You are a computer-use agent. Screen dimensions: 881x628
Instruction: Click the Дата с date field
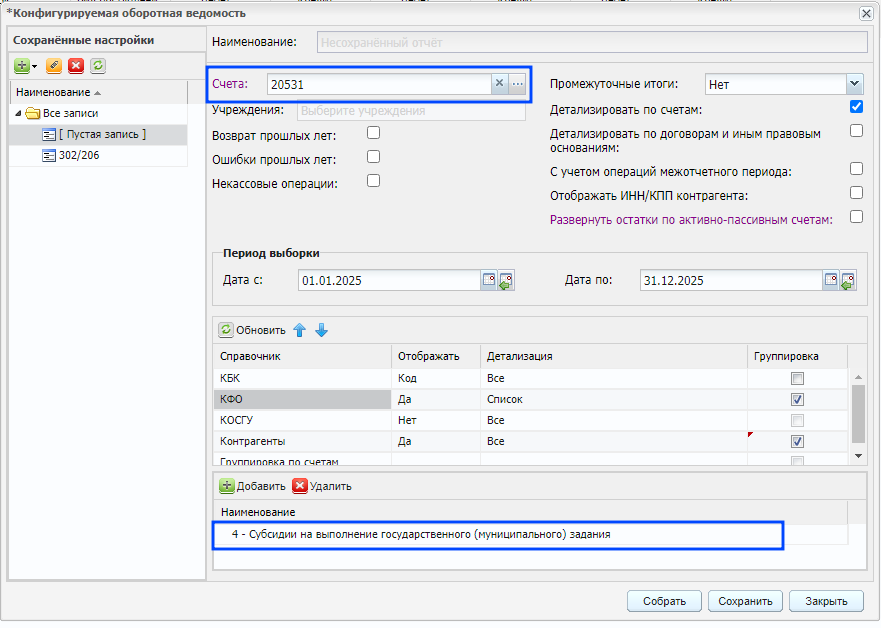pos(389,280)
